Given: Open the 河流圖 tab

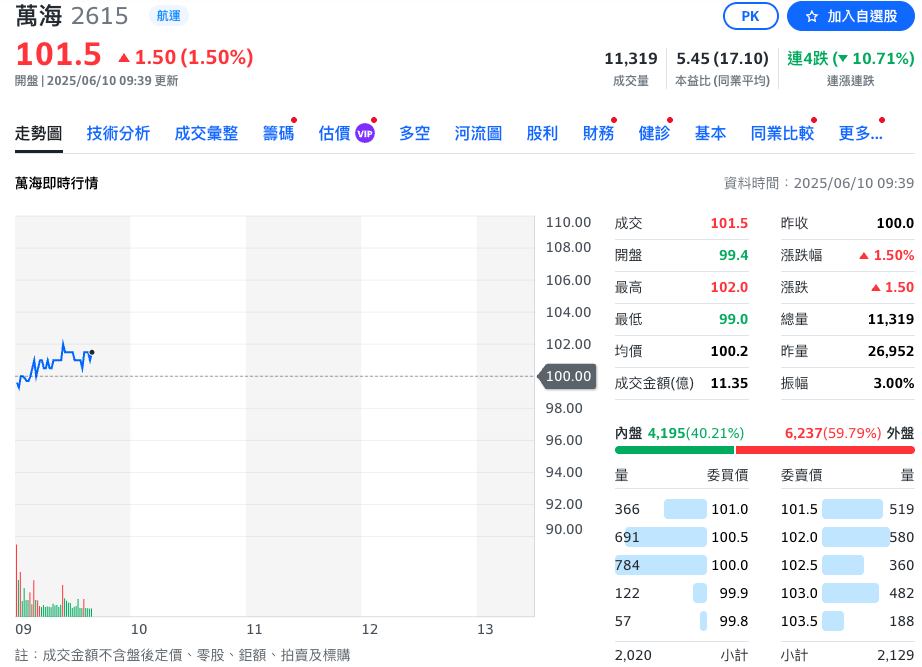Looking at the screenshot, I should [x=478, y=134].
